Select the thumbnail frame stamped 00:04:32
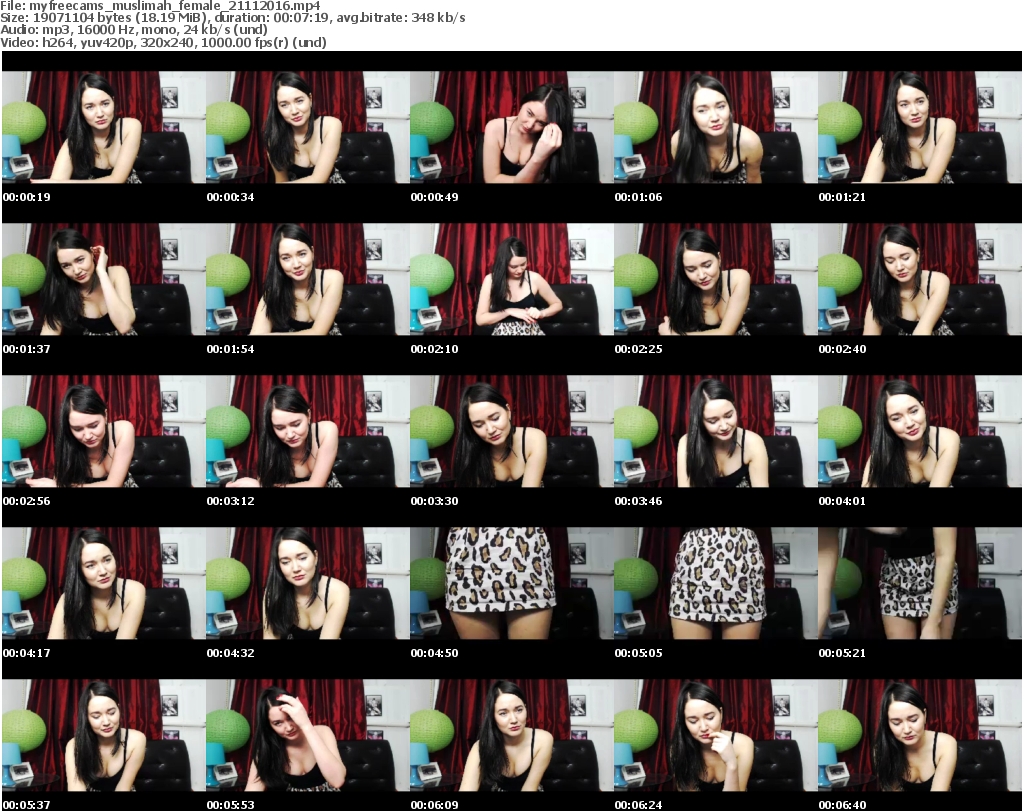 pos(308,584)
